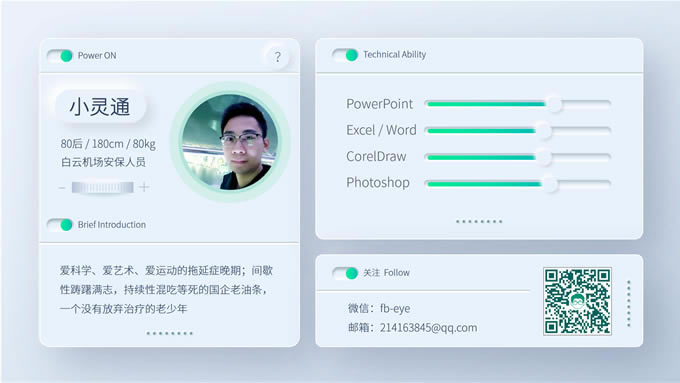Viewport: 680px width, 383px height.
Task: Click the CorelDraw slider knob
Action: [543, 157]
